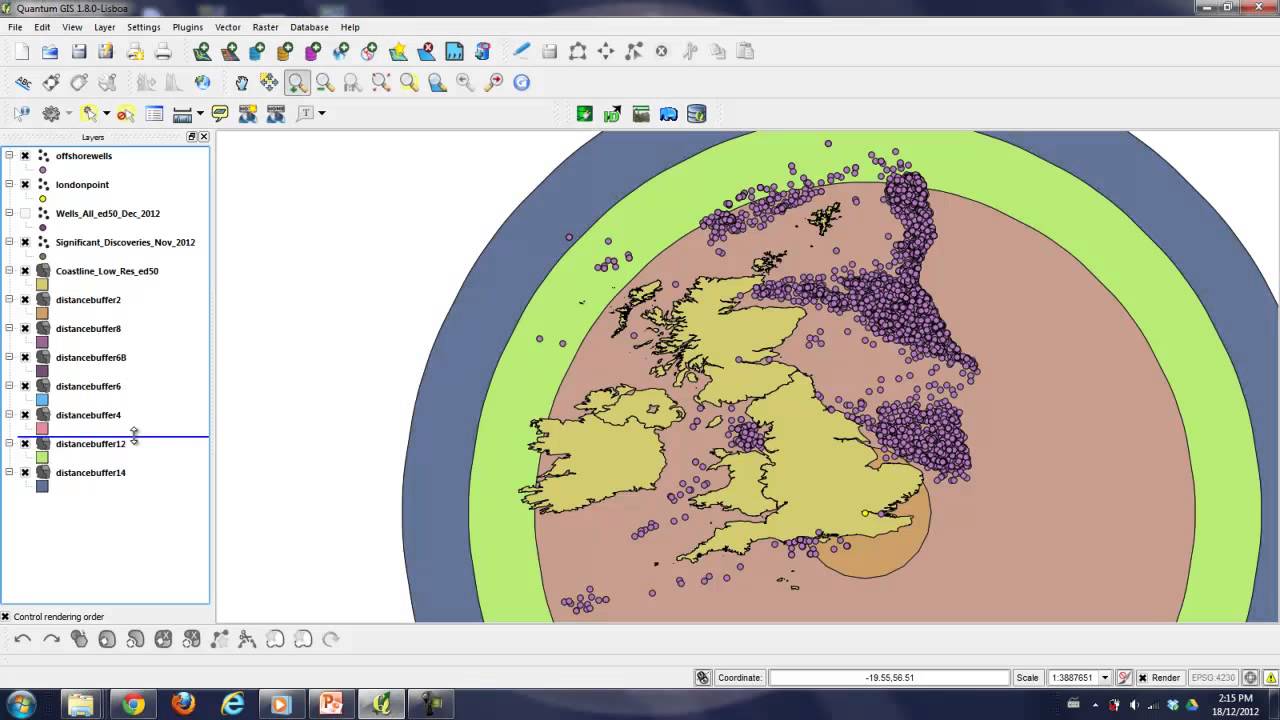This screenshot has height=720, width=1280.
Task: Click the EPSG:4230 projection button
Action: (x=1212, y=678)
